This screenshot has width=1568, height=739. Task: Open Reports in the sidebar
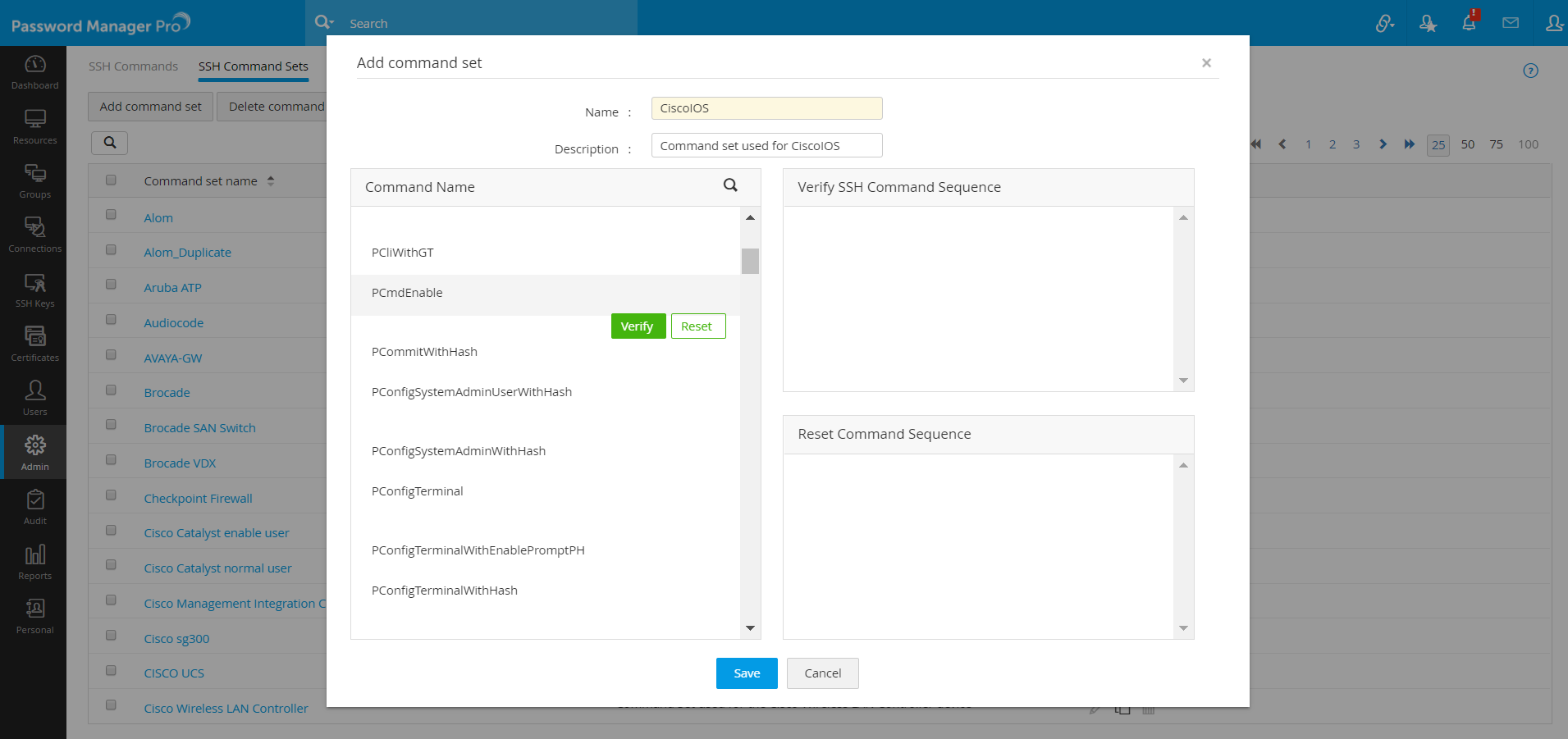34,563
